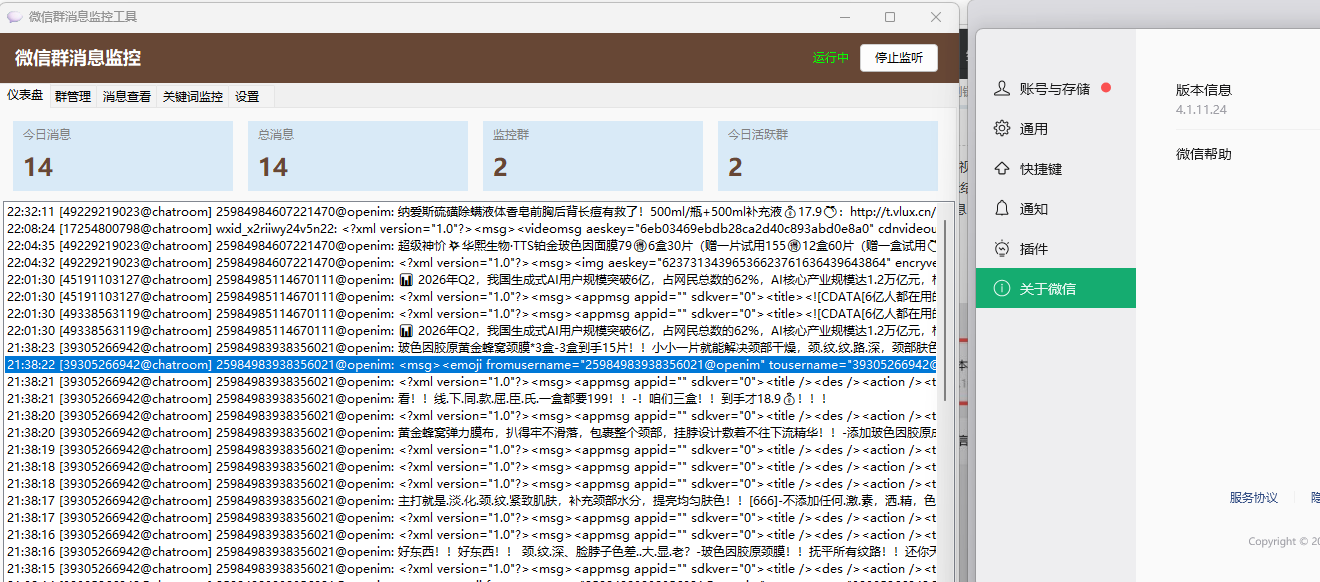The image size is (1320, 582).
Task: Open 通用 in WeChat settings
Action: point(1056,129)
